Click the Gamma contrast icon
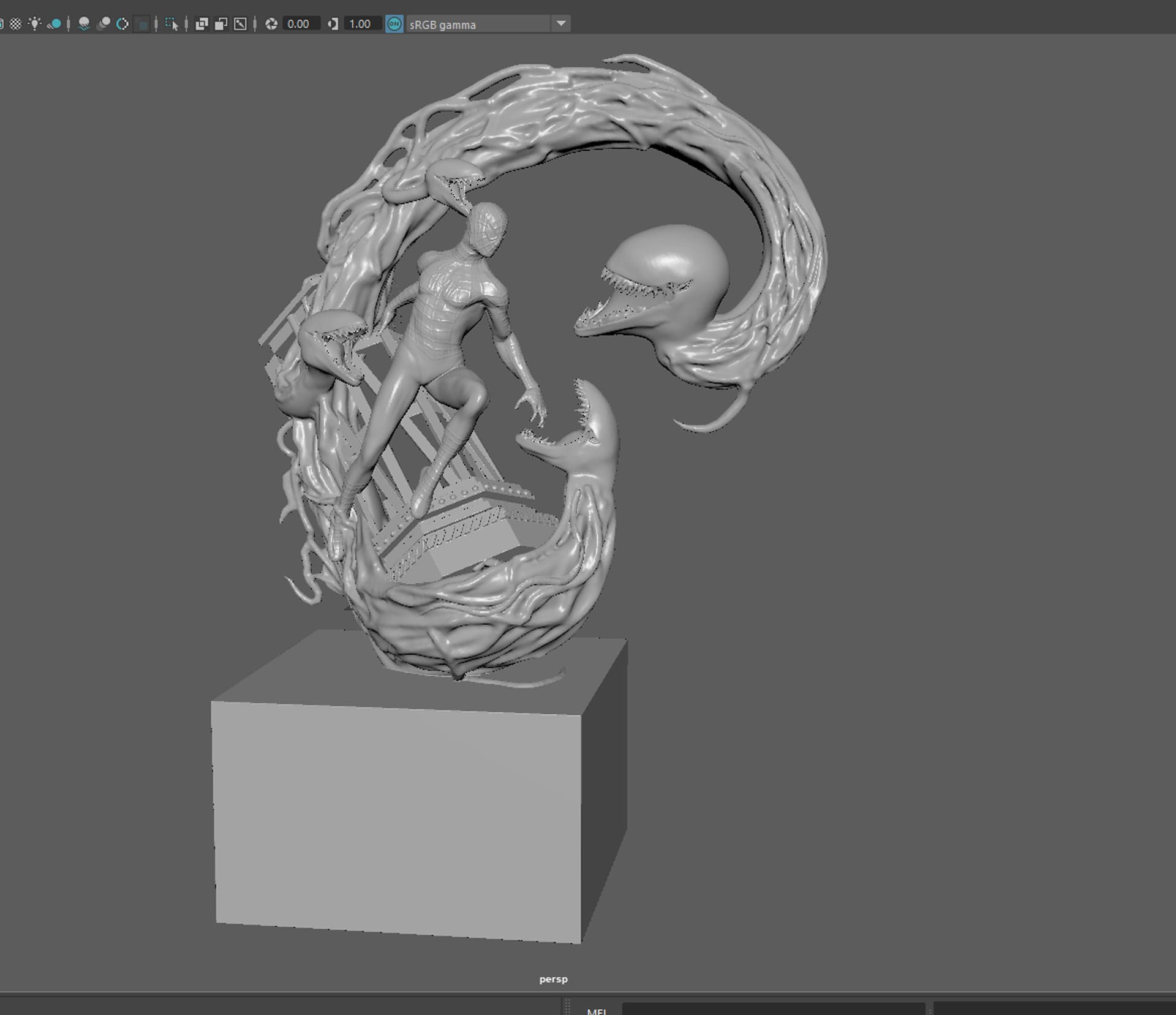 click(333, 24)
